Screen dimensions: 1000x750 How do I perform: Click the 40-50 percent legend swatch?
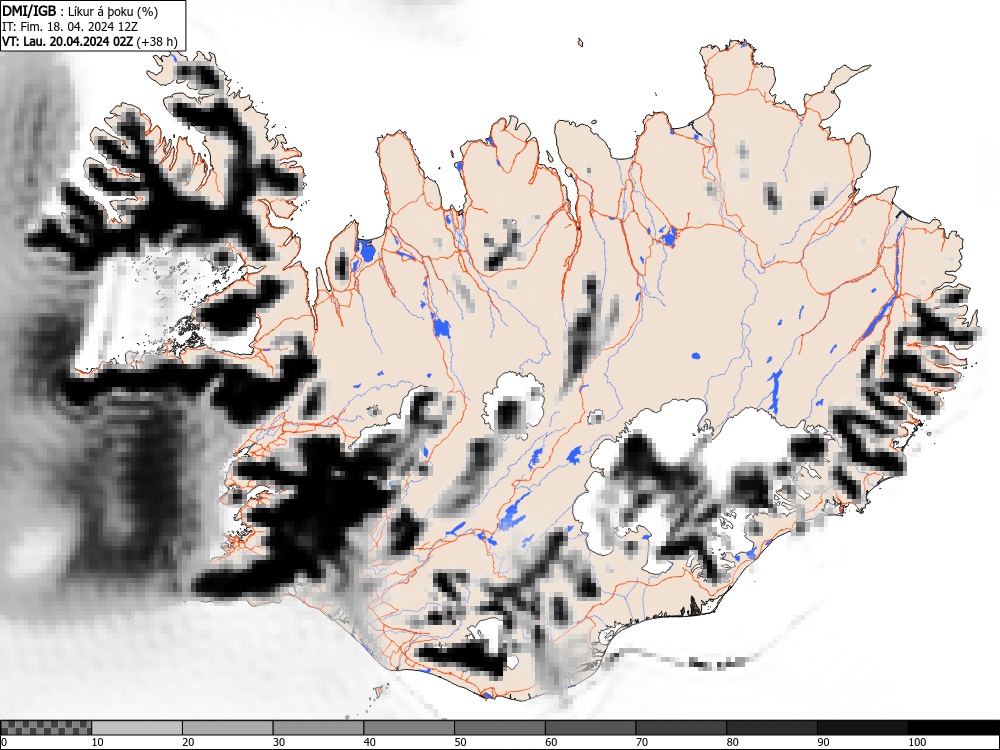(409, 728)
